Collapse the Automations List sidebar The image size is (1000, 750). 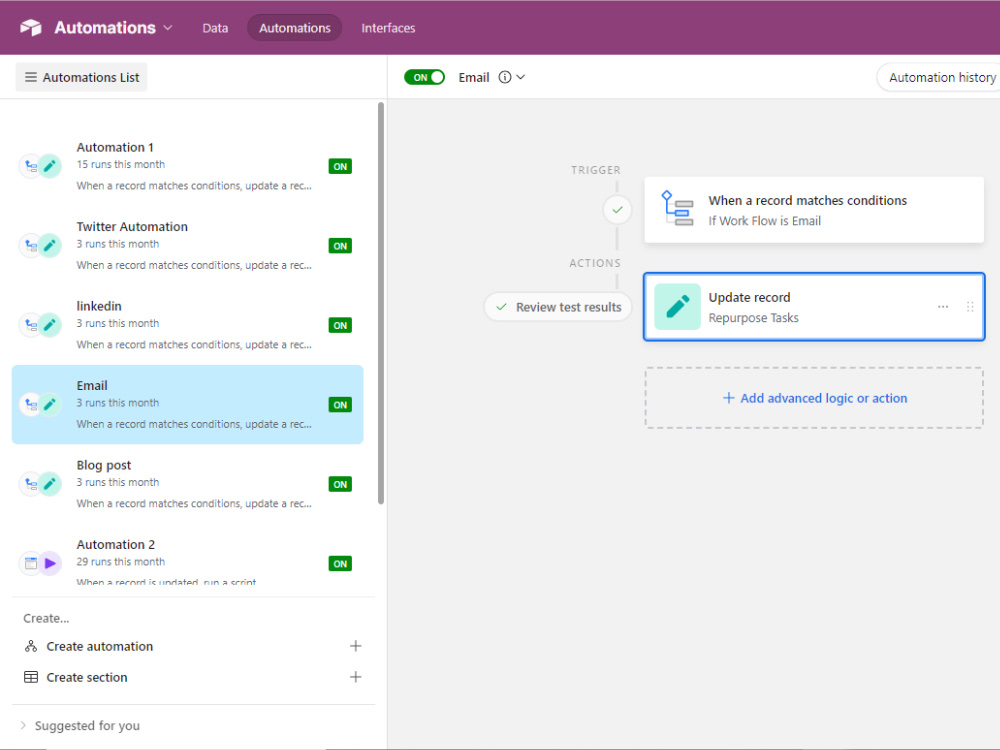(x=82, y=77)
